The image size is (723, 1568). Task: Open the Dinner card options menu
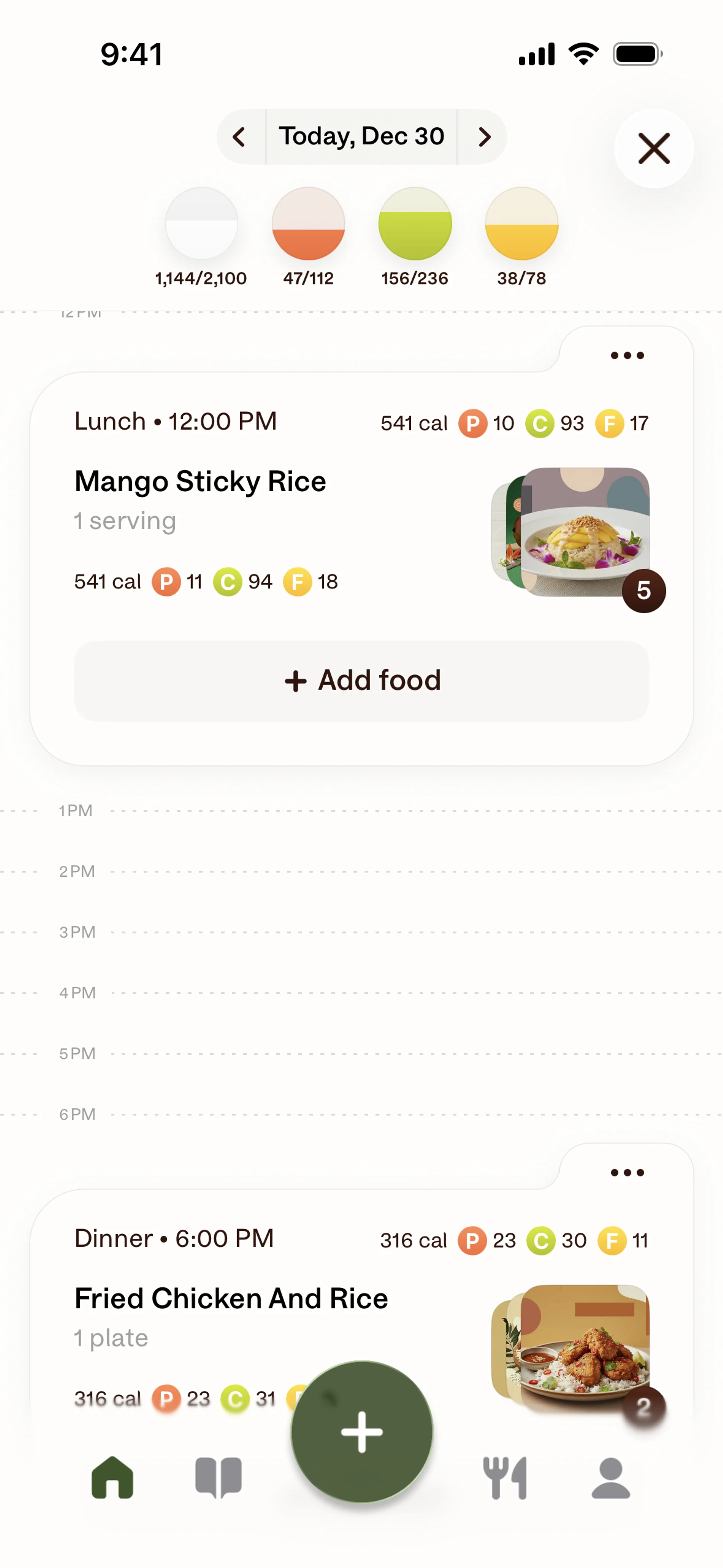pyautogui.click(x=627, y=1172)
